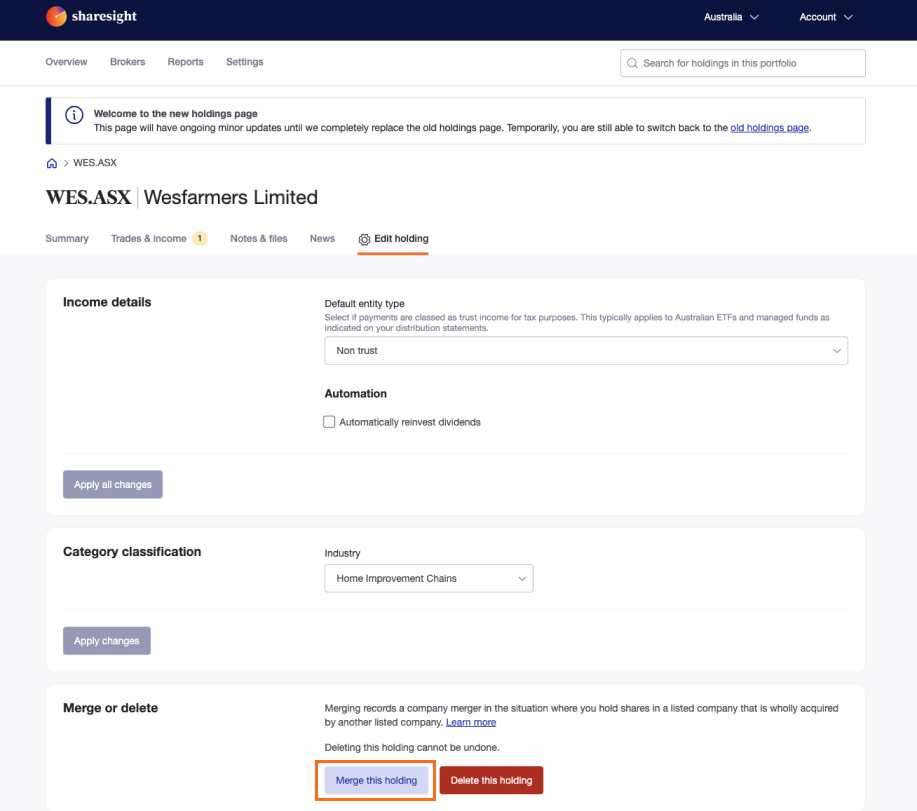Click the home breadcrumb icon
The height and width of the screenshot is (811, 917).
pos(51,163)
